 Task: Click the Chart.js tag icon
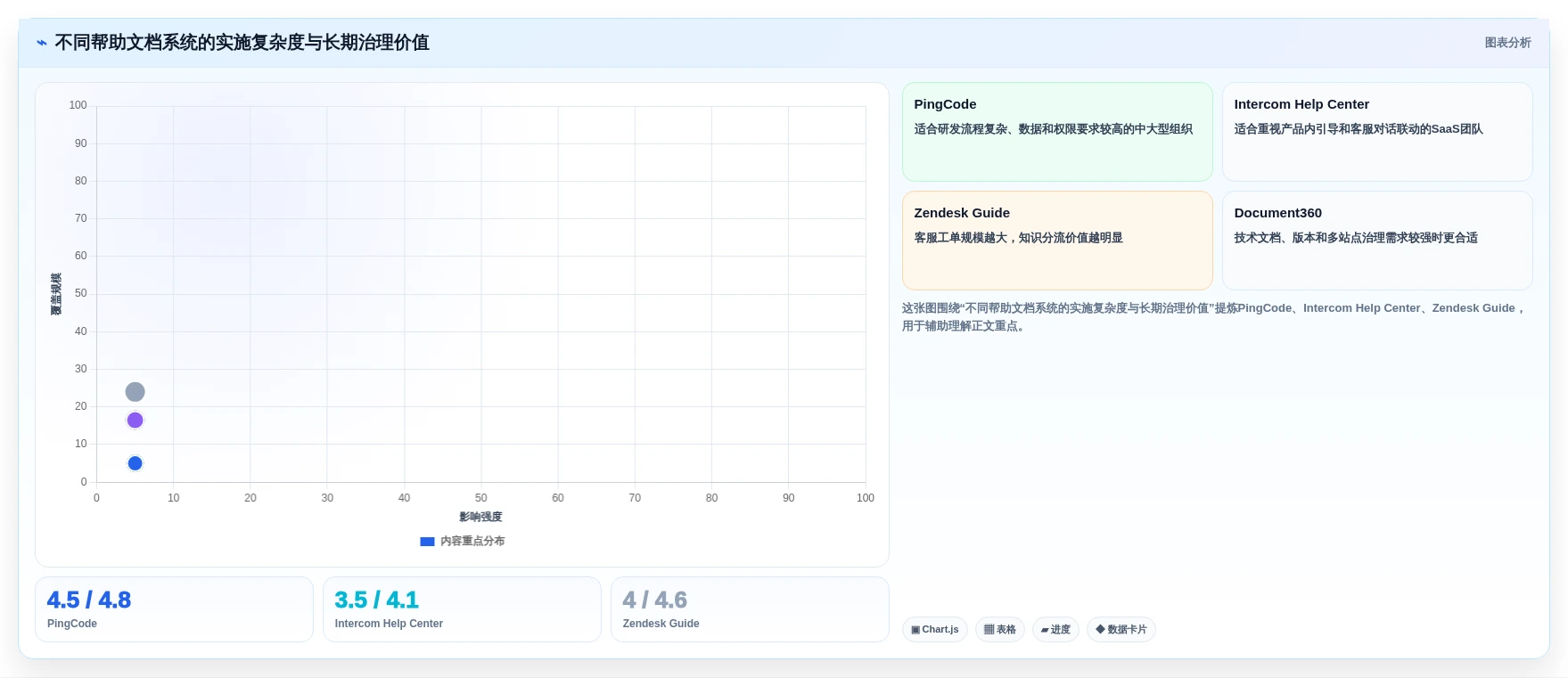tap(915, 630)
